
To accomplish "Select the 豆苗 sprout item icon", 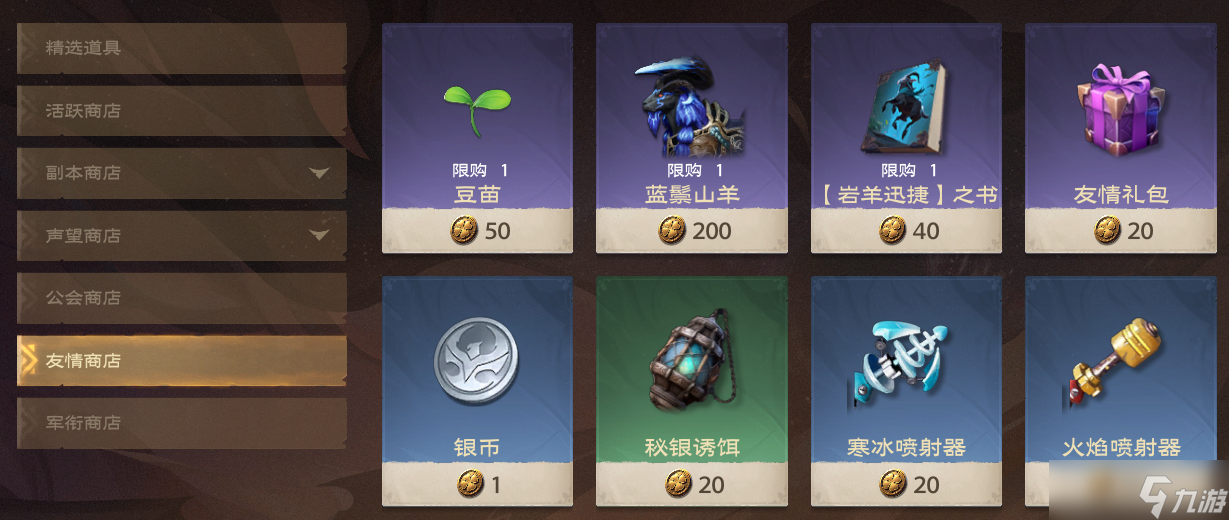I will [477, 100].
